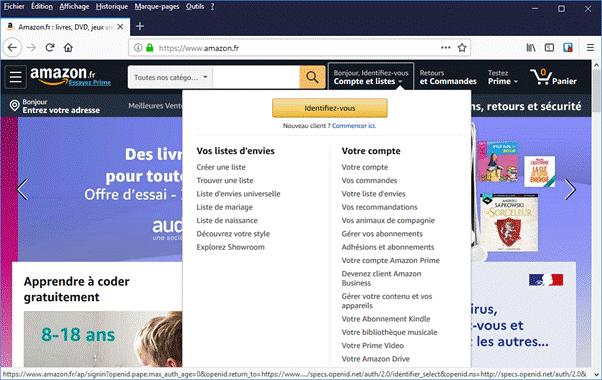Image resolution: width=602 pixels, height=380 pixels.
Task: Click Gérer vos abonnements
Action: click(382, 234)
